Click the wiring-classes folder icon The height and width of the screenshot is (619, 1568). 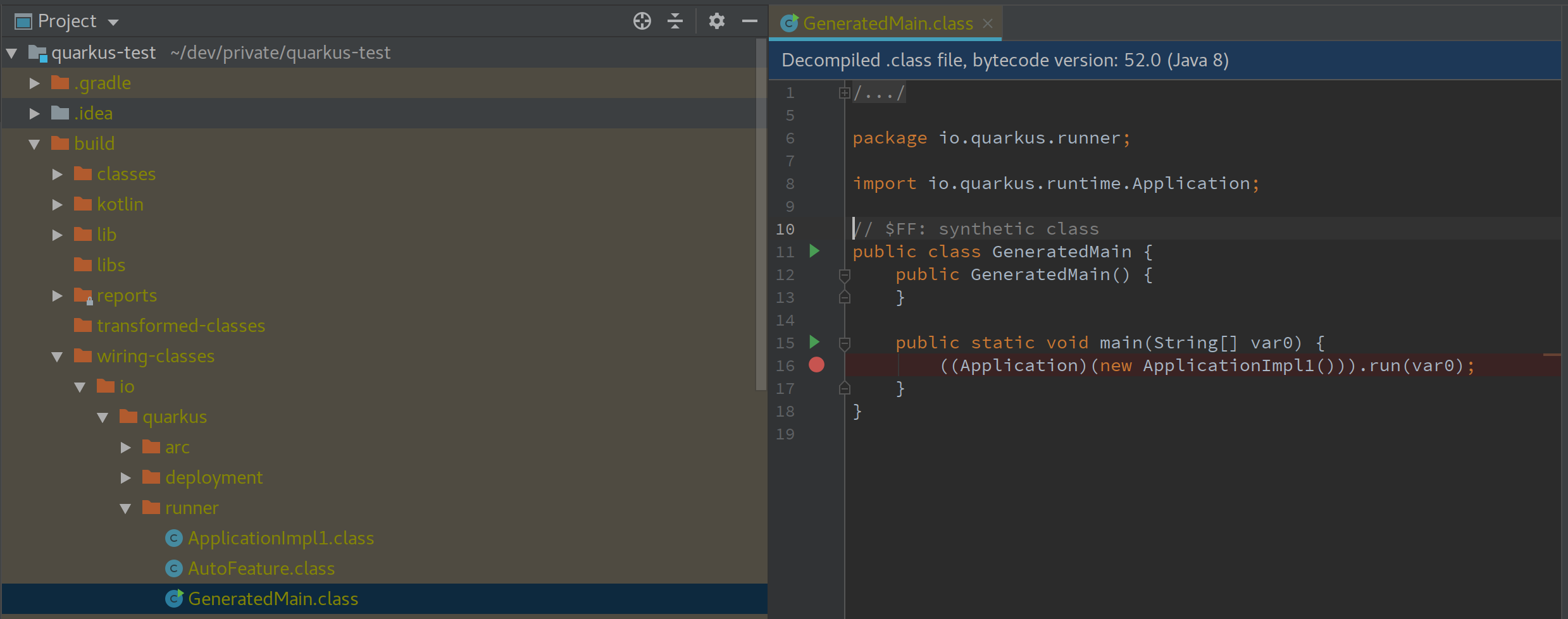click(83, 356)
